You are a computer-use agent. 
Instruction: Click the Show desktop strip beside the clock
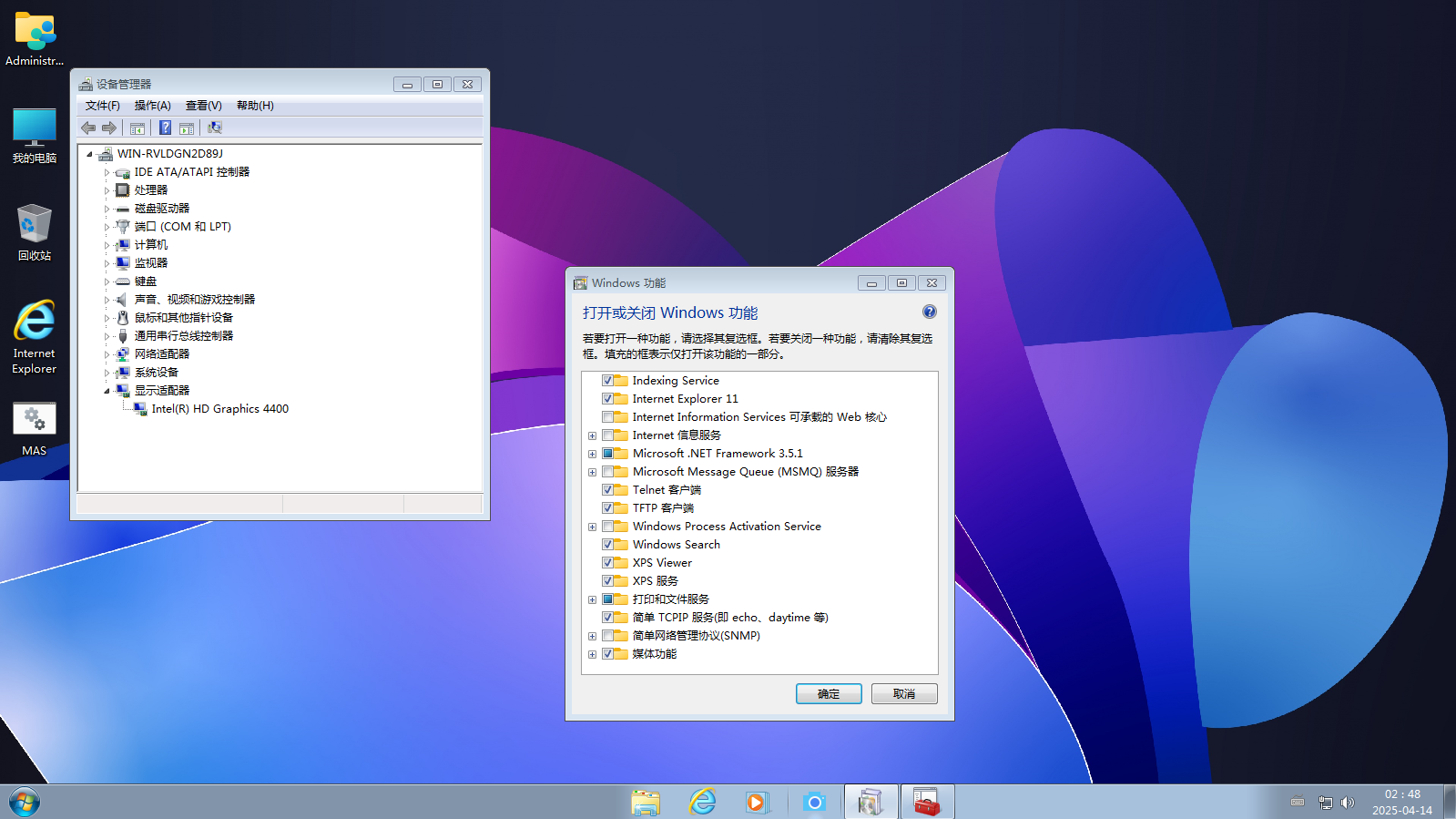1449,802
